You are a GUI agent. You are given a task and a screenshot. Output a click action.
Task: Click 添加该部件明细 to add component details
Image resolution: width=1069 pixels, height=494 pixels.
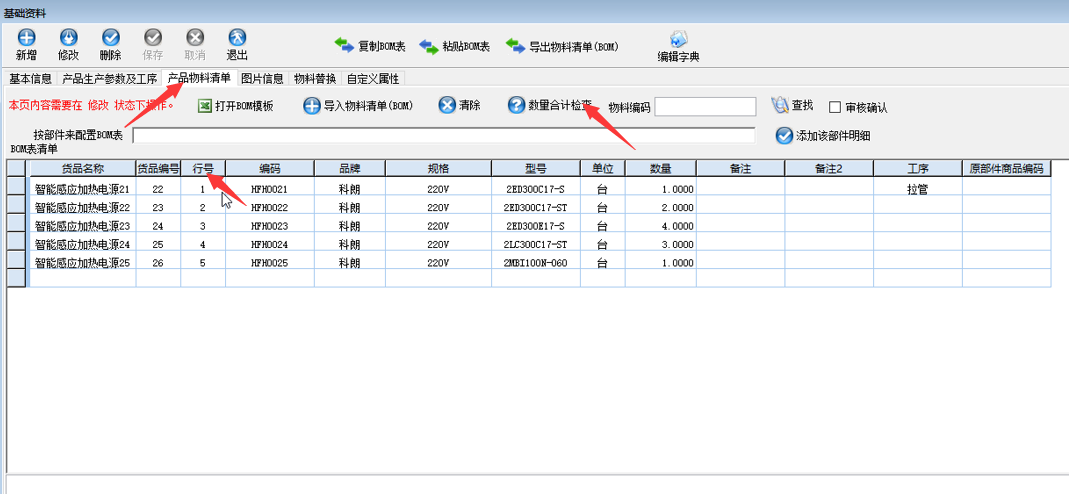click(x=823, y=136)
